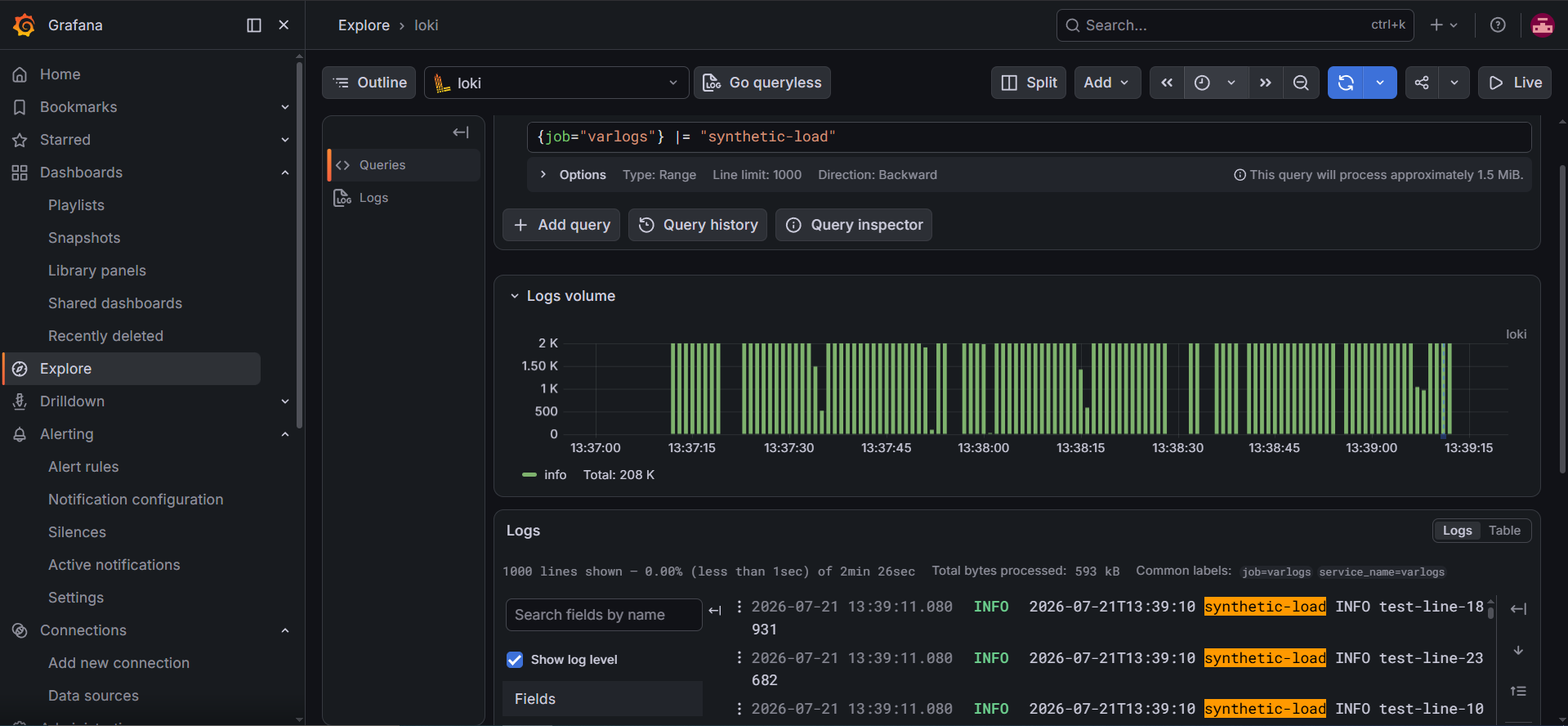Shift time range backwards with double-left arrows
This screenshot has width=1568, height=726.
click(x=1167, y=83)
